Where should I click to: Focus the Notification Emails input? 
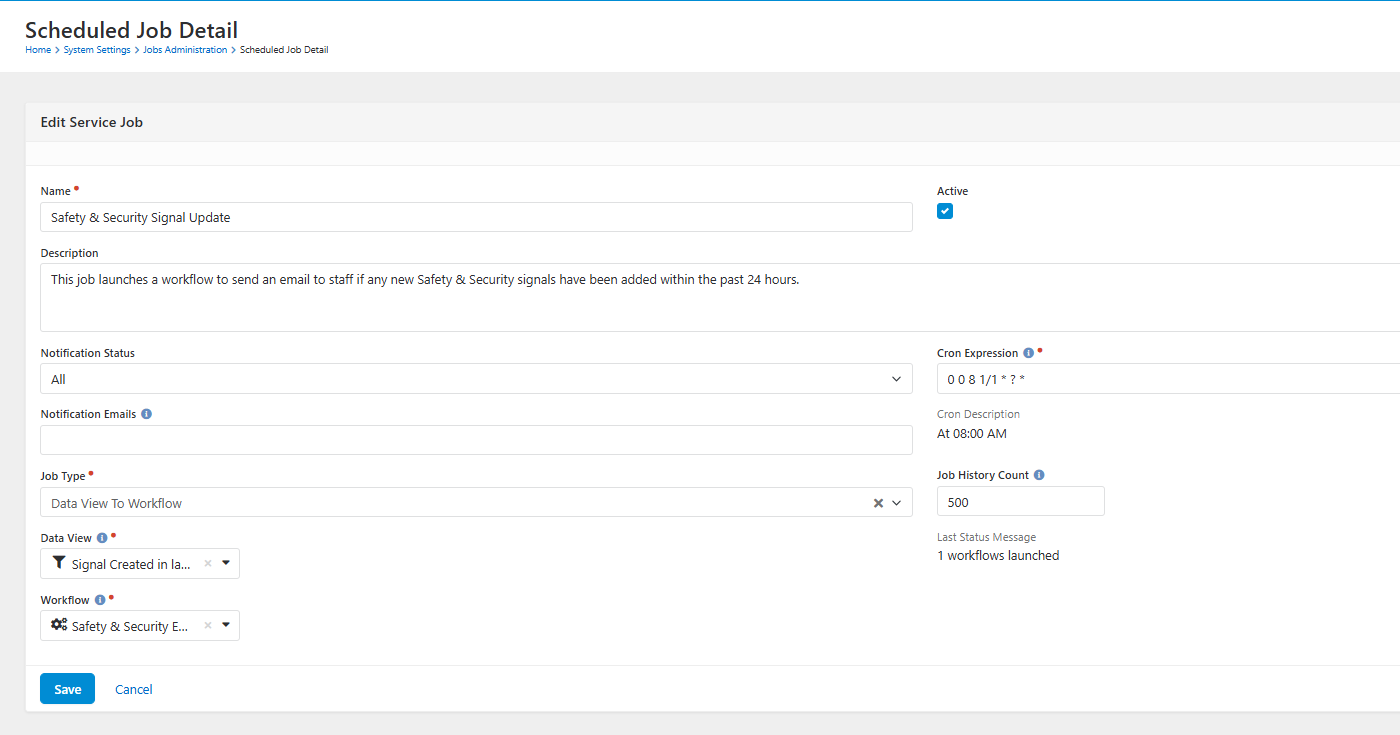[x=476, y=440]
